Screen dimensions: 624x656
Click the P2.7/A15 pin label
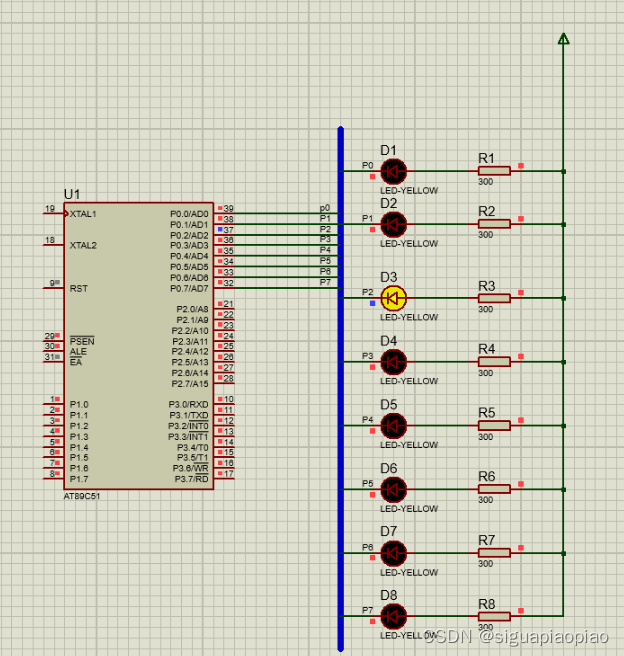[190, 384]
